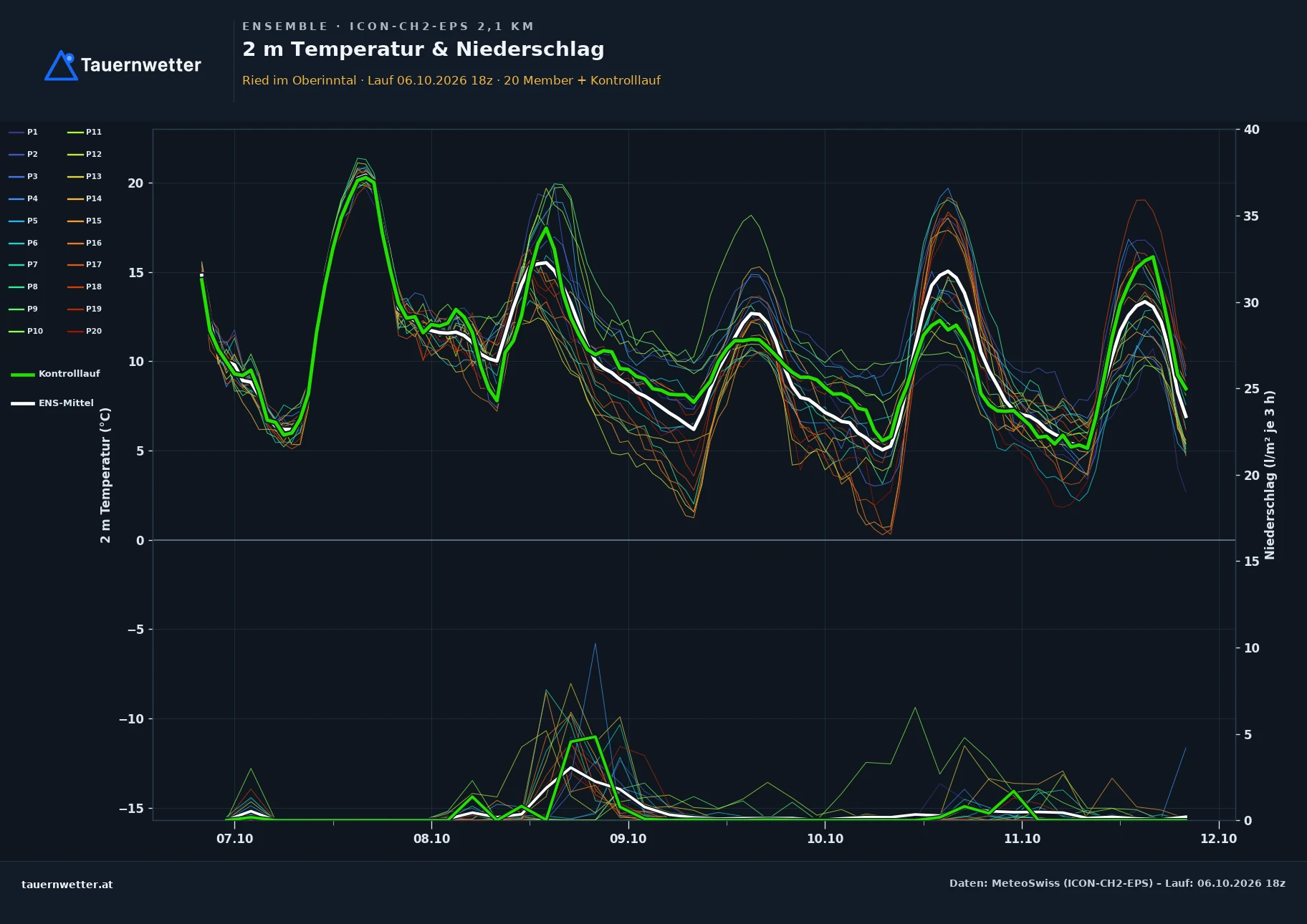The width and height of the screenshot is (1307, 924).
Task: Click the 07.10 date tick label
Action: pos(235,839)
